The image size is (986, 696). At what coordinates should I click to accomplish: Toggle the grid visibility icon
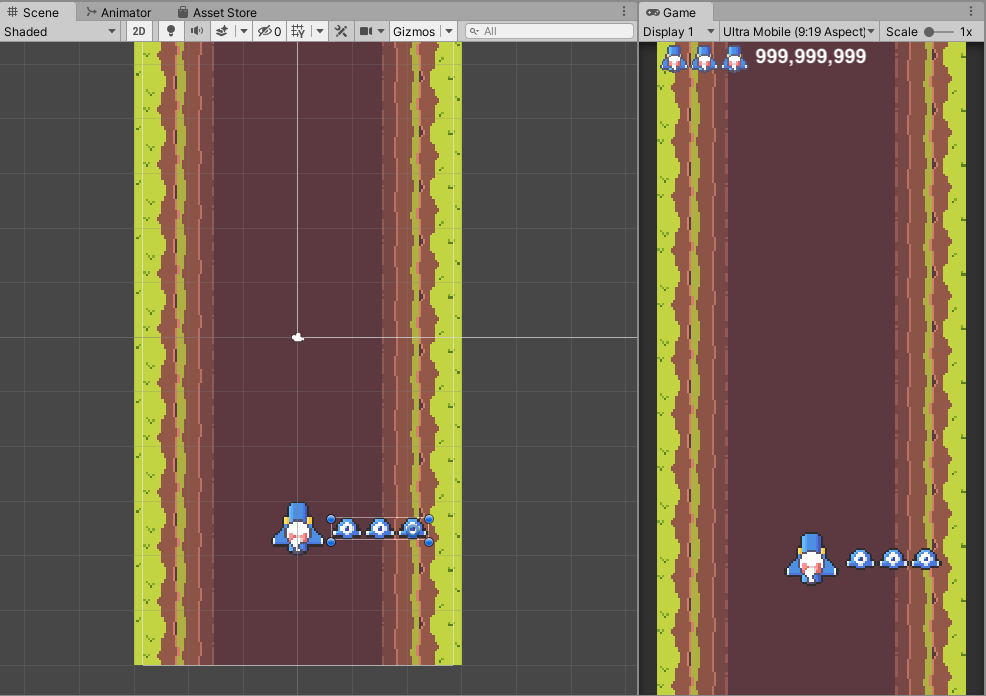[x=299, y=31]
